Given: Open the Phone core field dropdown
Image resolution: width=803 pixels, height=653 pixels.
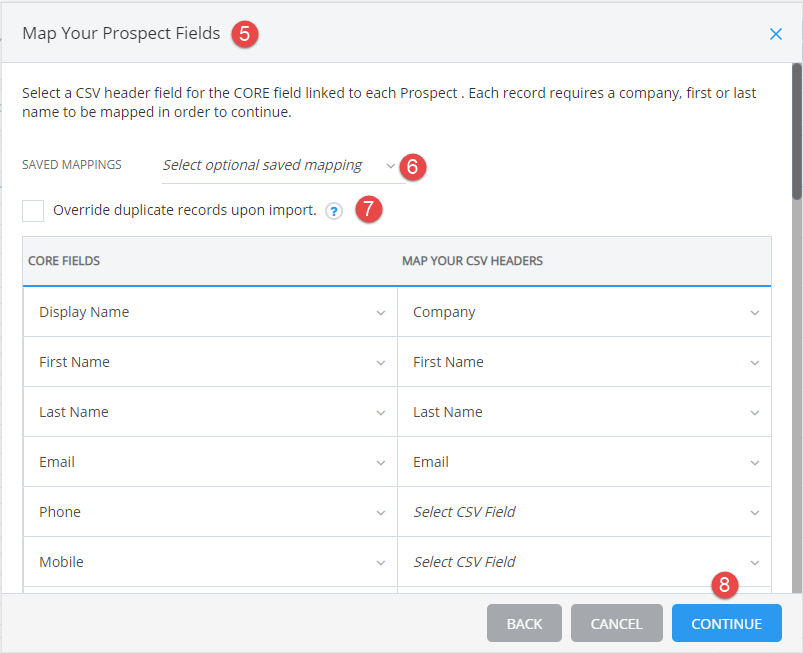Looking at the screenshot, I should click(210, 512).
